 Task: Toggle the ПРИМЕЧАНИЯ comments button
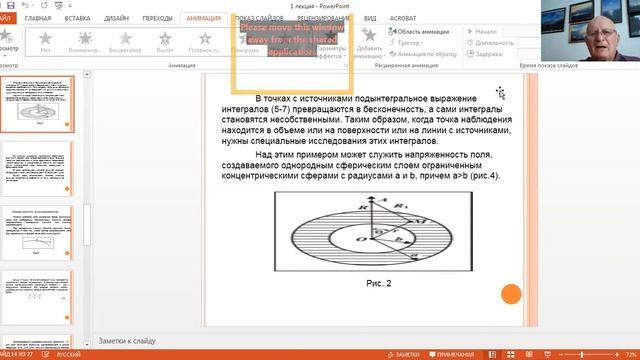452,355
